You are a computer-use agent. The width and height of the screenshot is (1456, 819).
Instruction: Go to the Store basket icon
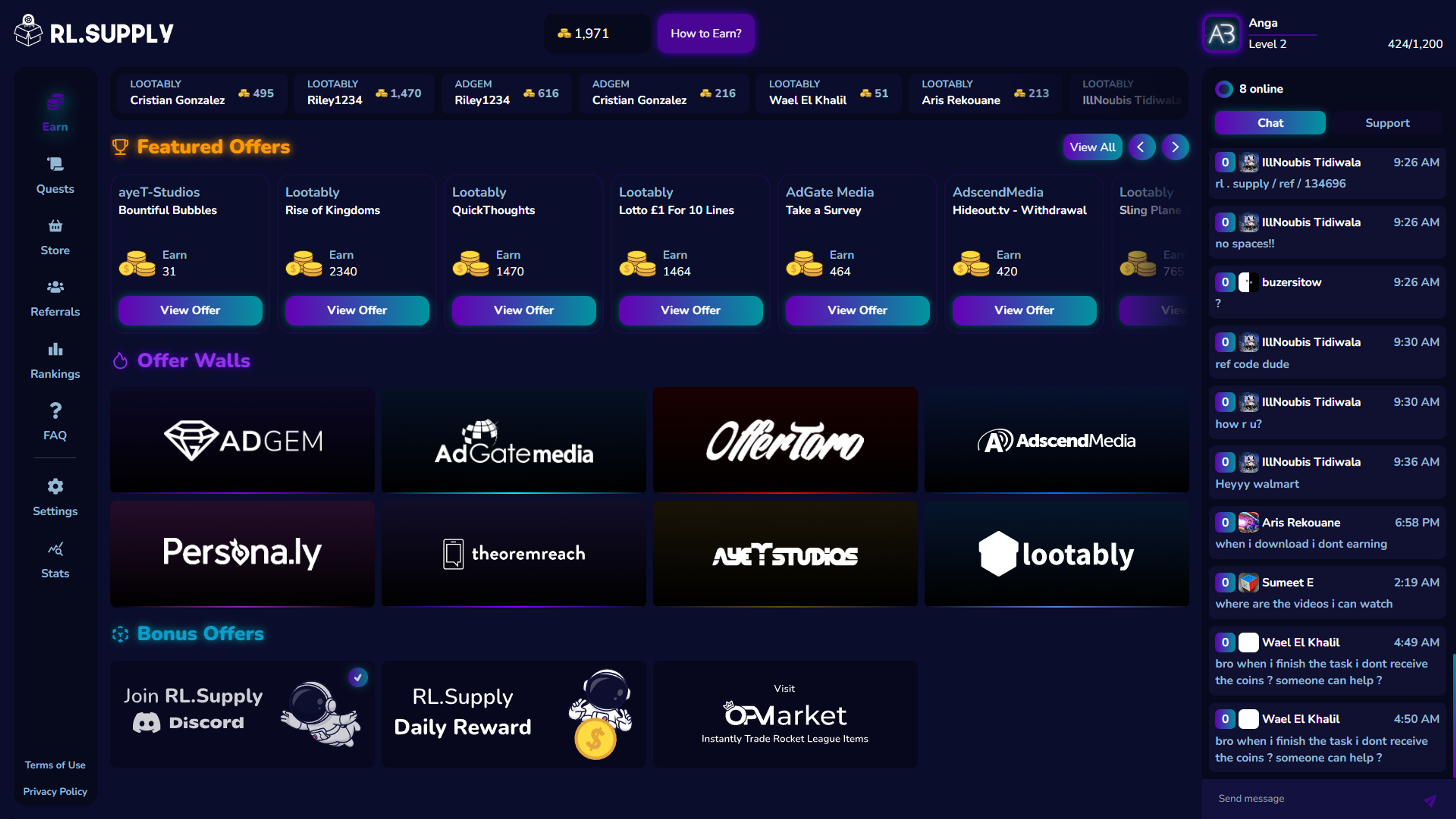point(55,226)
